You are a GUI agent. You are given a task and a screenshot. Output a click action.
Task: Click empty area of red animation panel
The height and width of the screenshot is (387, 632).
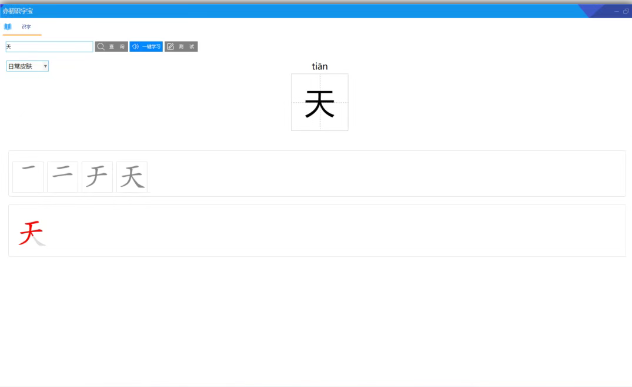[335, 231]
